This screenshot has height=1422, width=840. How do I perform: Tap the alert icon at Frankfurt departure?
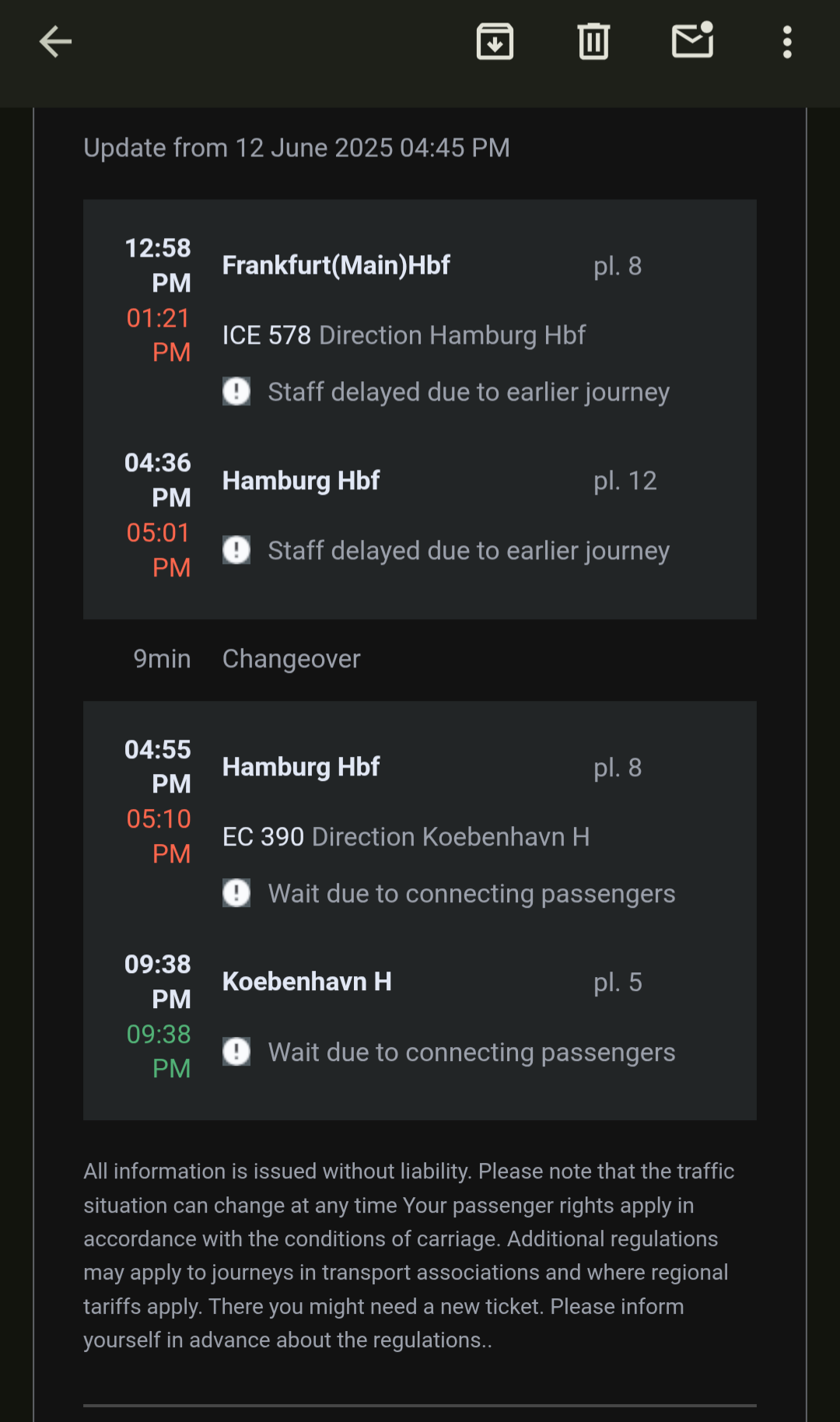click(x=236, y=391)
